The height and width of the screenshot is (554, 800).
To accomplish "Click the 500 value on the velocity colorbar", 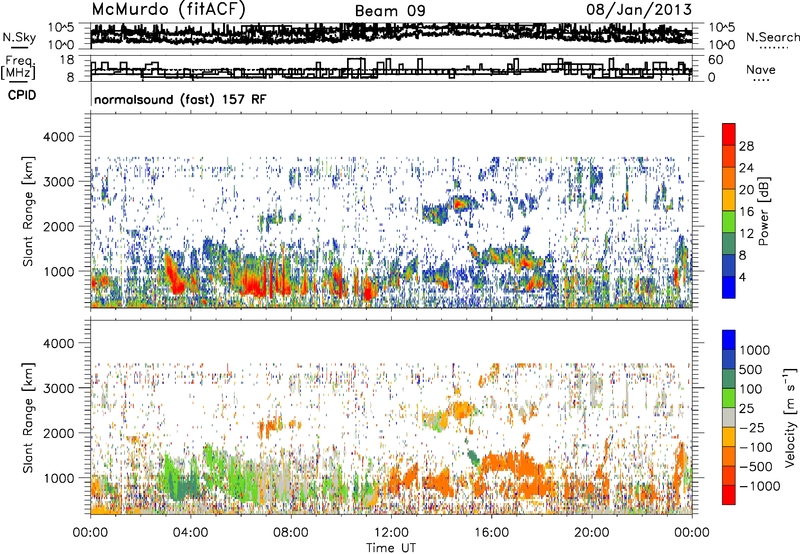I will click(751, 369).
